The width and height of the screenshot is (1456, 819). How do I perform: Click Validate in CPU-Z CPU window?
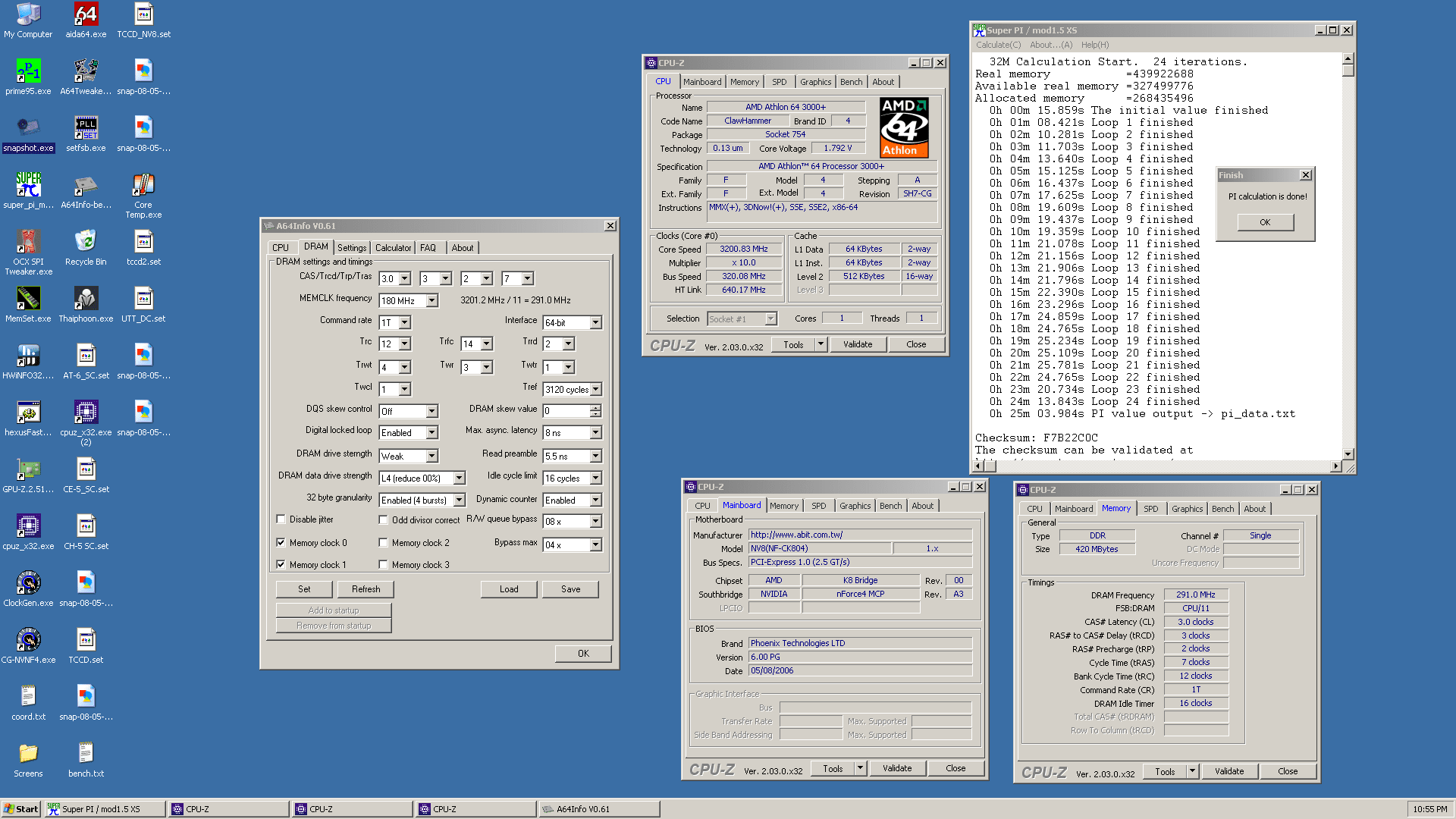pyautogui.click(x=858, y=344)
